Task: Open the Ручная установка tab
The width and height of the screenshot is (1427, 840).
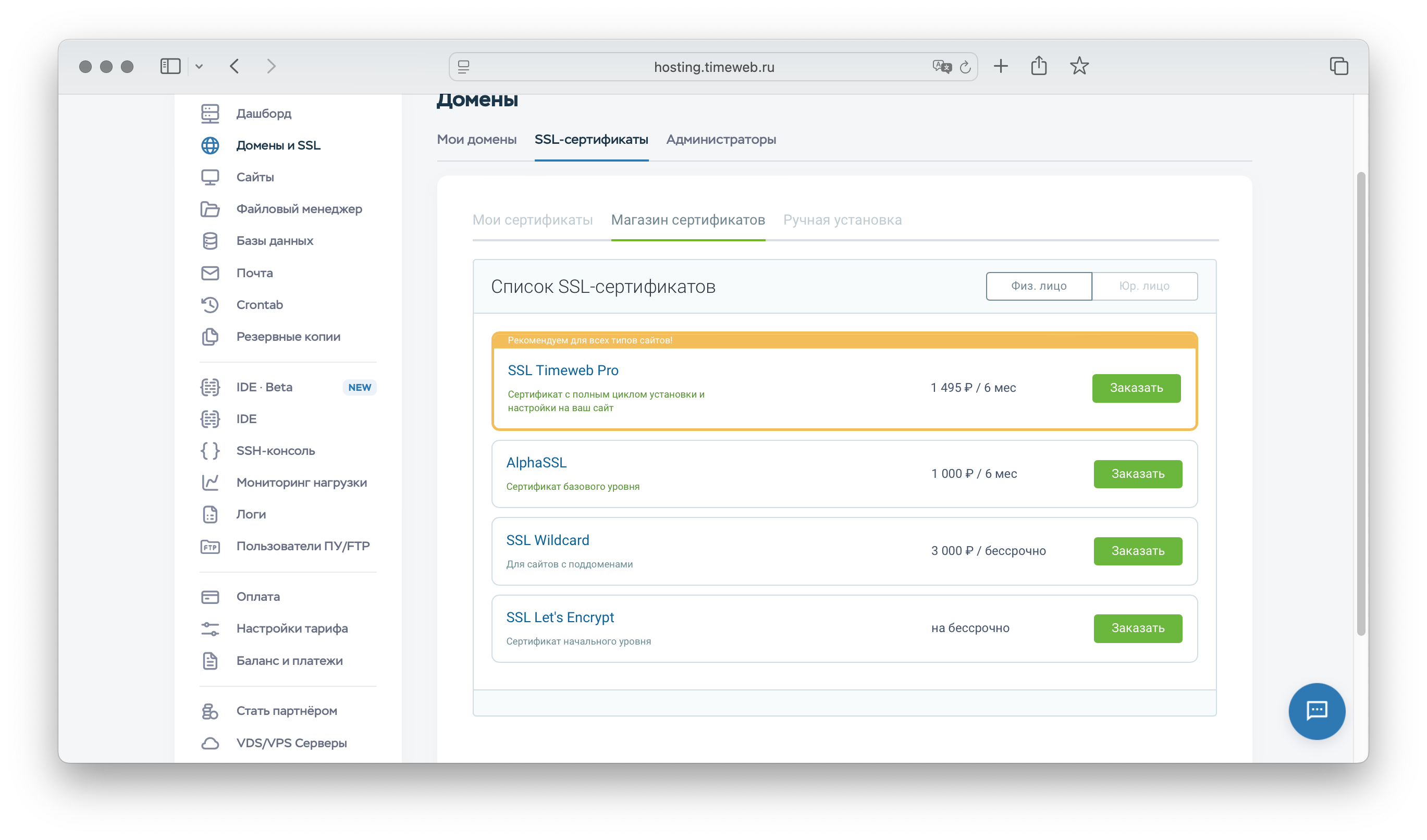Action: (842, 219)
